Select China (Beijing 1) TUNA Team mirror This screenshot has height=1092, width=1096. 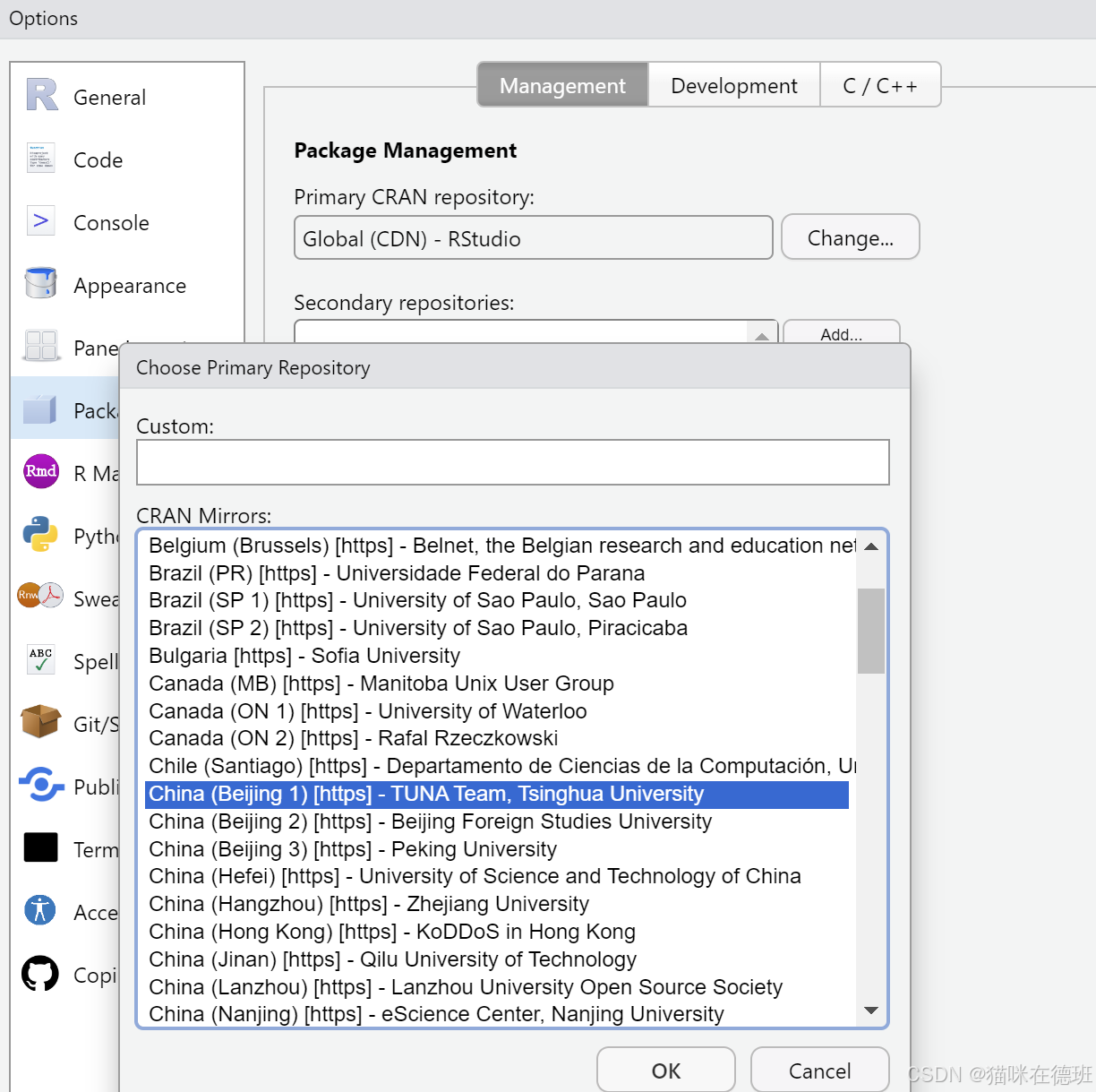click(497, 795)
